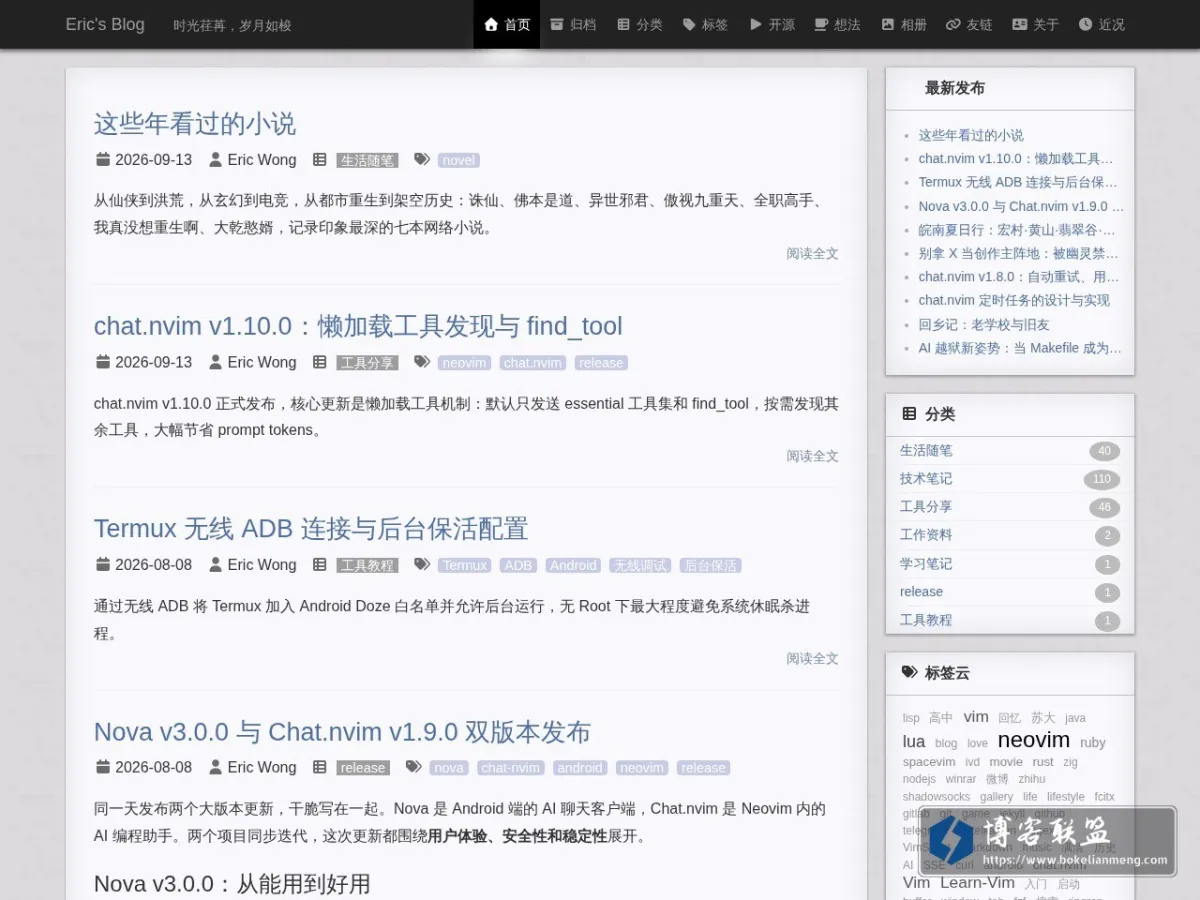This screenshot has height=900, width=1200.
Task: Open the Termux 无线 ADB post title
Action: coord(311,528)
